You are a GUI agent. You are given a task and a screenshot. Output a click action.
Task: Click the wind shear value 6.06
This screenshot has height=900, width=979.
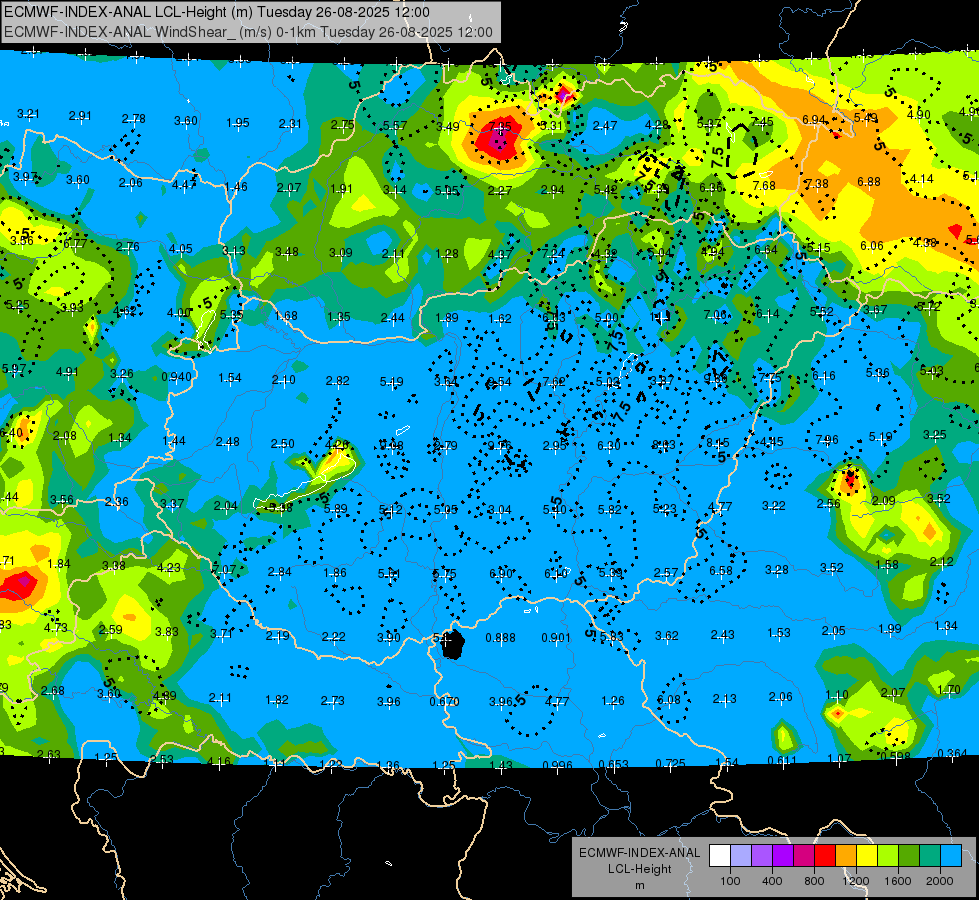(x=872, y=245)
